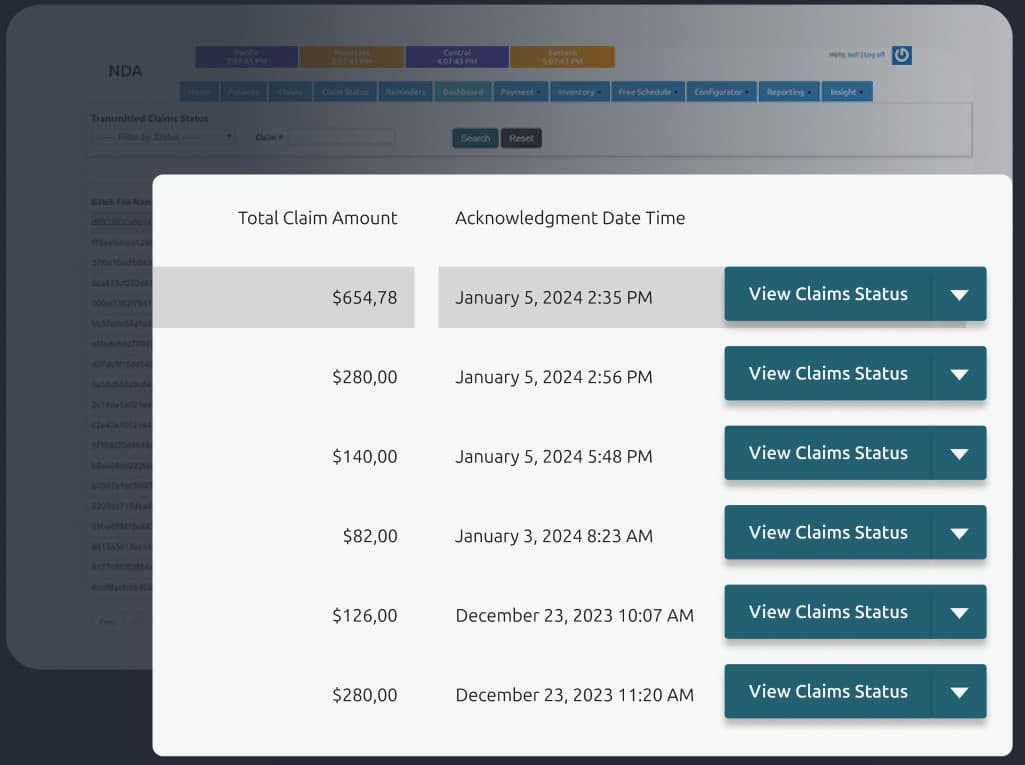Open the Payment menu
The height and width of the screenshot is (765, 1025).
pyautogui.click(x=520, y=92)
